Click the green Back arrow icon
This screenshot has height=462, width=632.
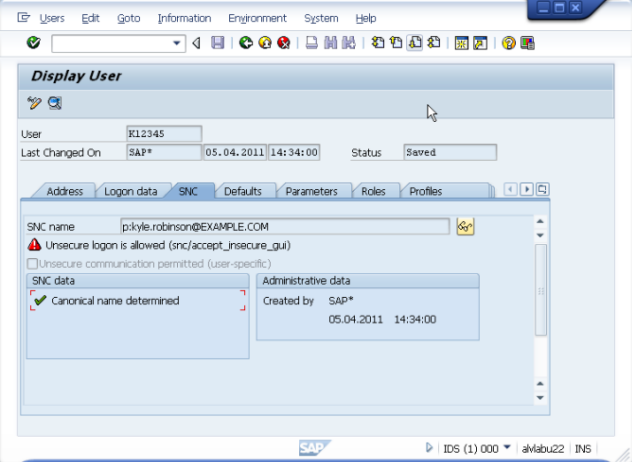pyautogui.click(x=246, y=43)
